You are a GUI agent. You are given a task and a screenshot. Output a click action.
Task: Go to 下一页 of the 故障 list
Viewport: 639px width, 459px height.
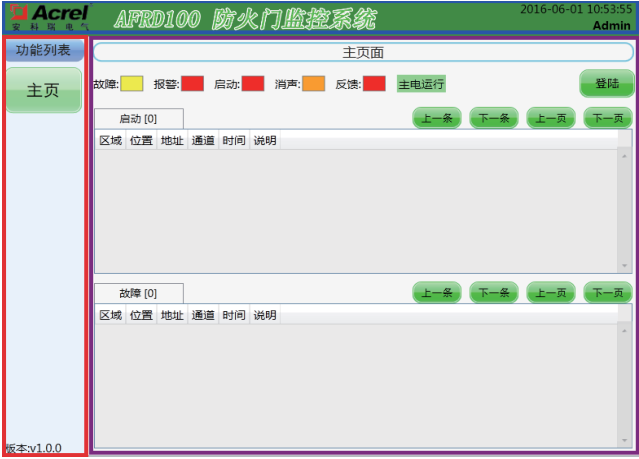pos(608,293)
